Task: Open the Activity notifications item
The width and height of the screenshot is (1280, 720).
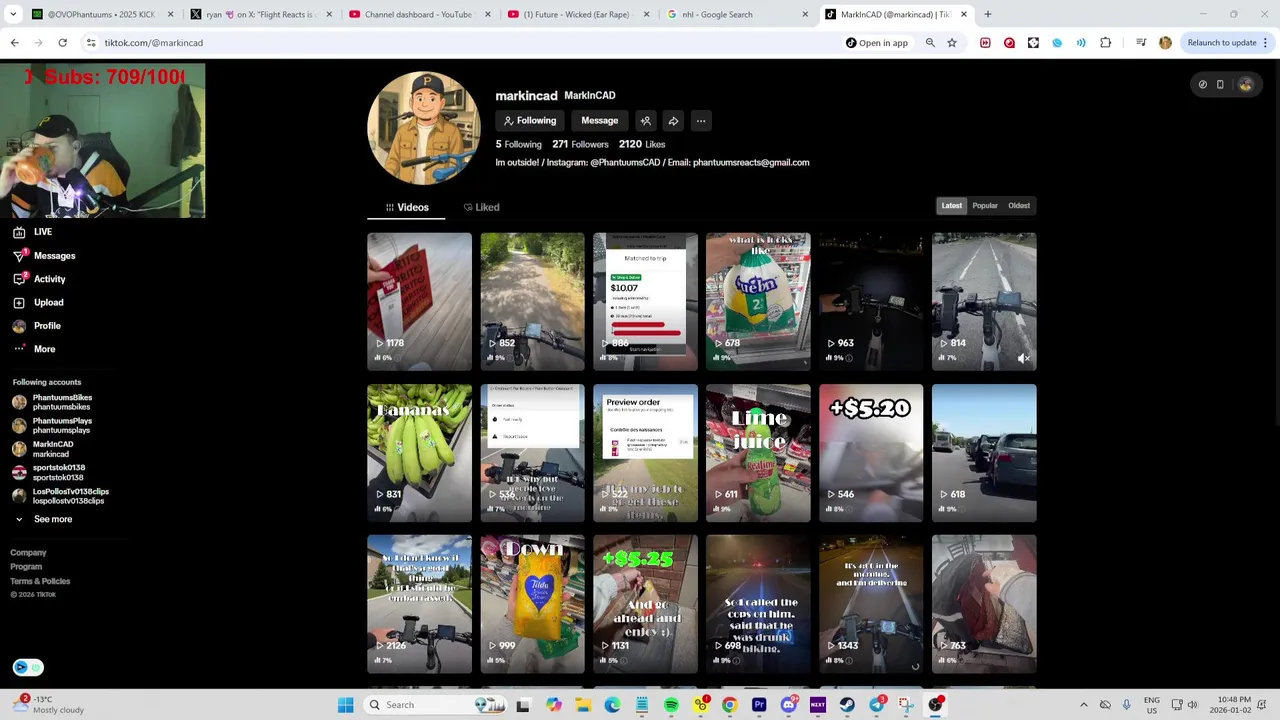Action: point(39,279)
